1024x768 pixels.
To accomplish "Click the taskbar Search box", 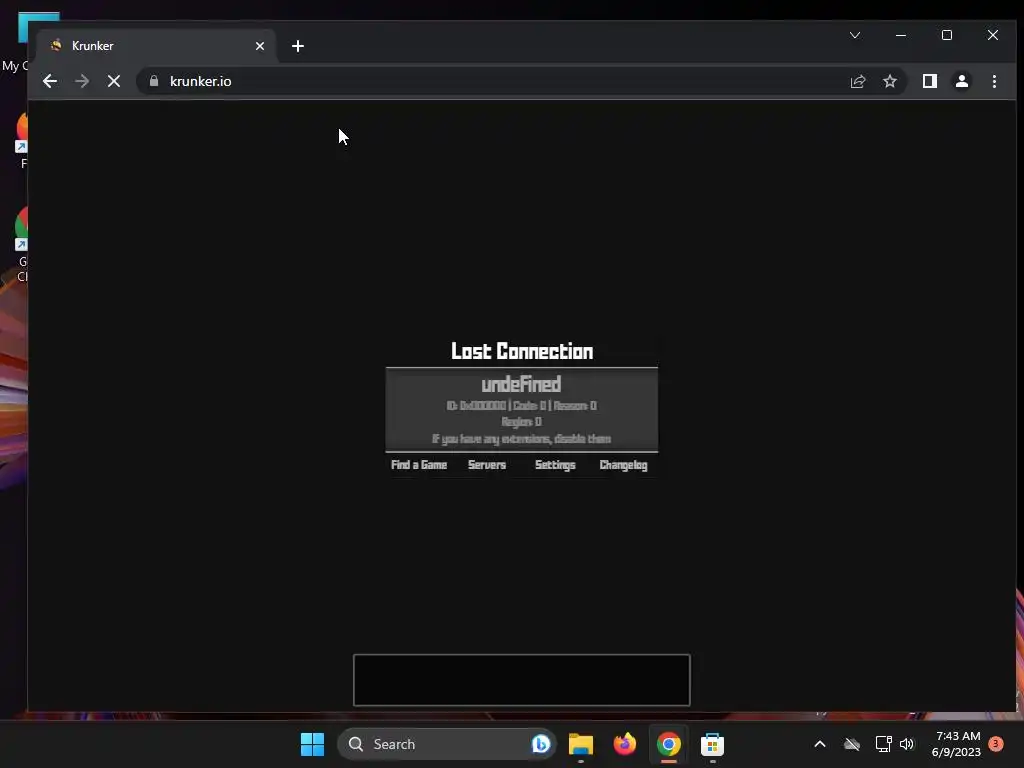I will [x=447, y=744].
